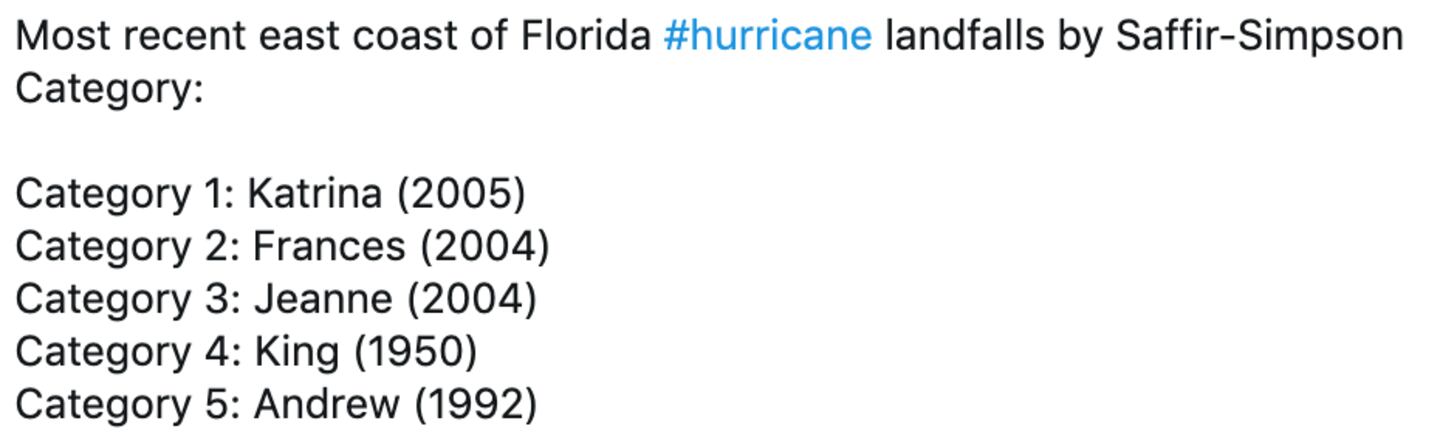Click the "Category:" text on second line
This screenshot has height=443, width=1440.
pos(109,90)
